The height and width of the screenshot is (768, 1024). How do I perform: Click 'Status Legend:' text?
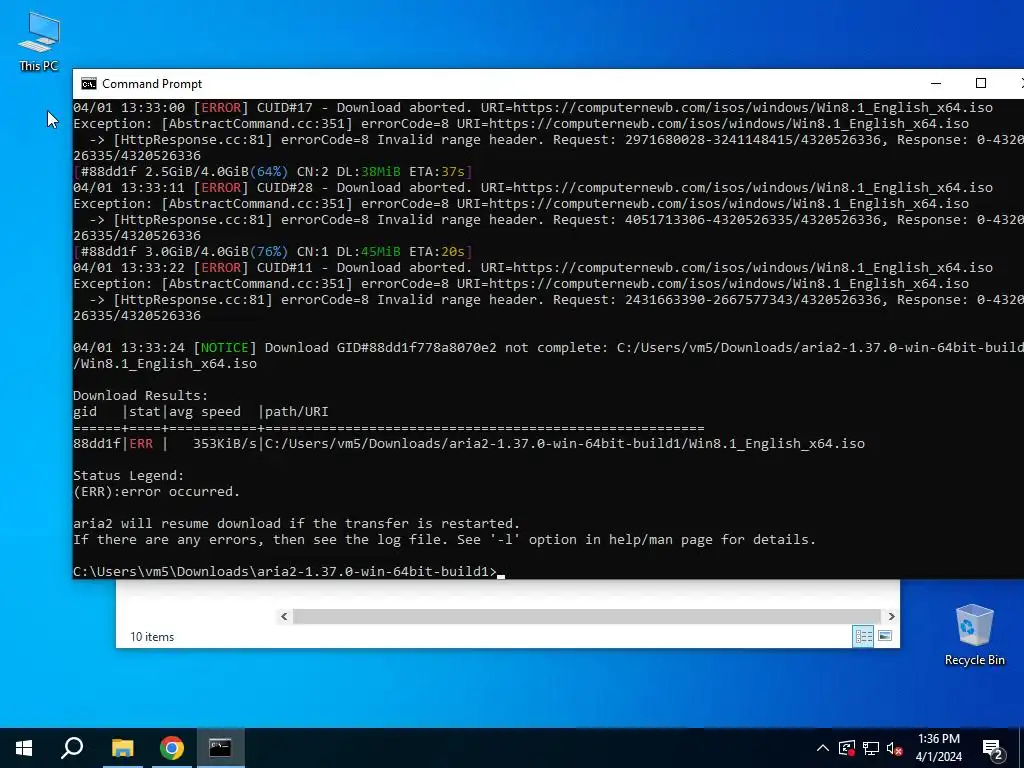pos(129,475)
